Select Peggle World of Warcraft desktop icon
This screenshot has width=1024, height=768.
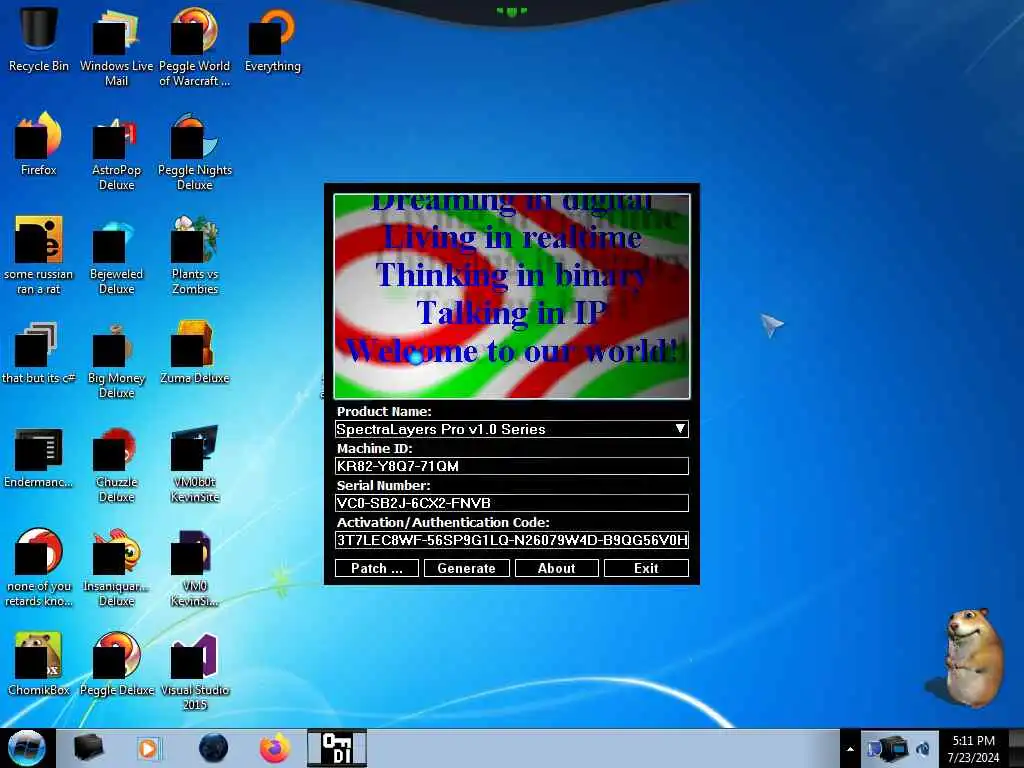pyautogui.click(x=195, y=47)
